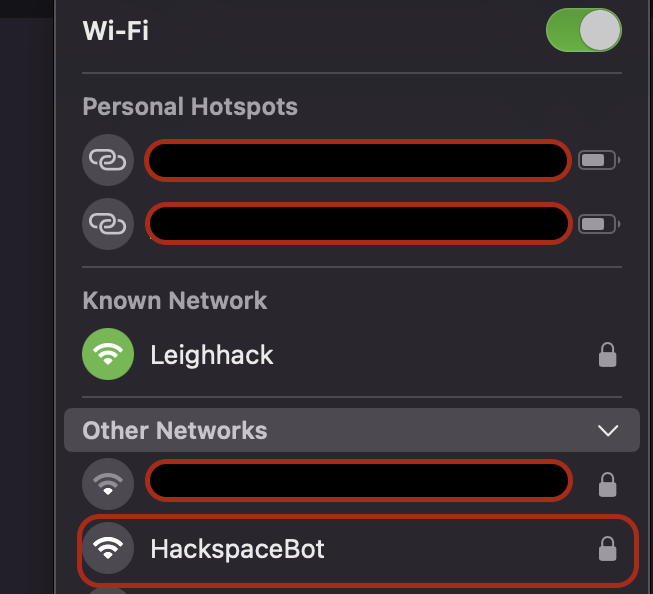Click the Other Networks section header
This screenshot has width=653, height=594.
pyautogui.click(x=175, y=431)
